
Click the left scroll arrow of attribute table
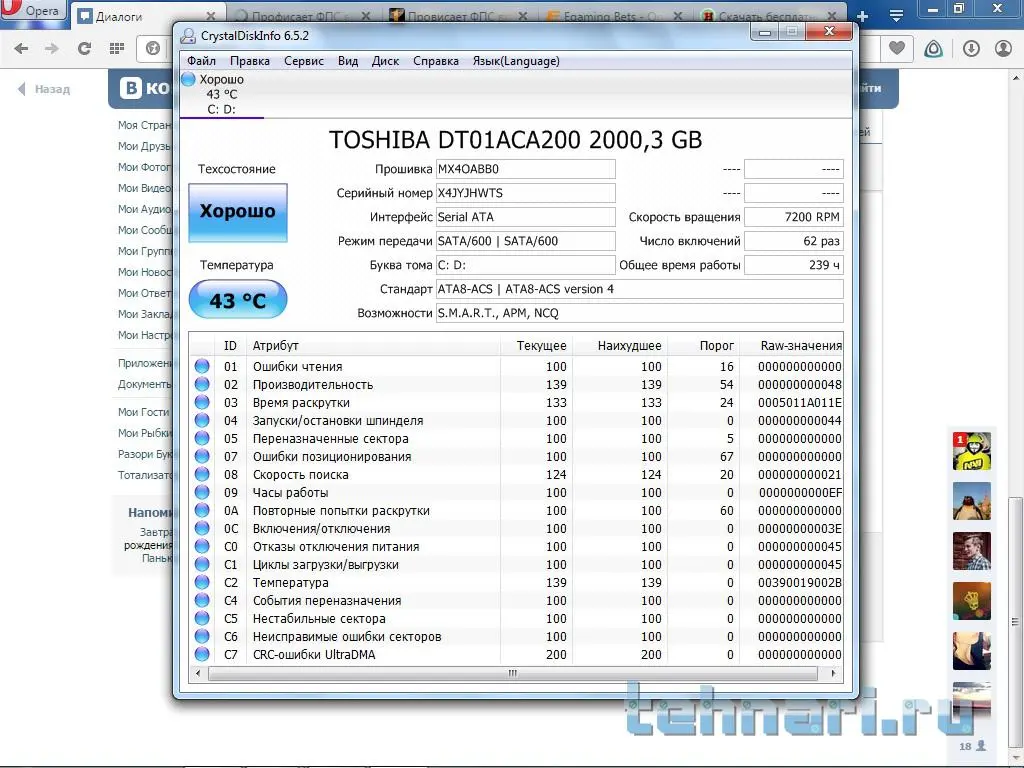[x=198, y=673]
